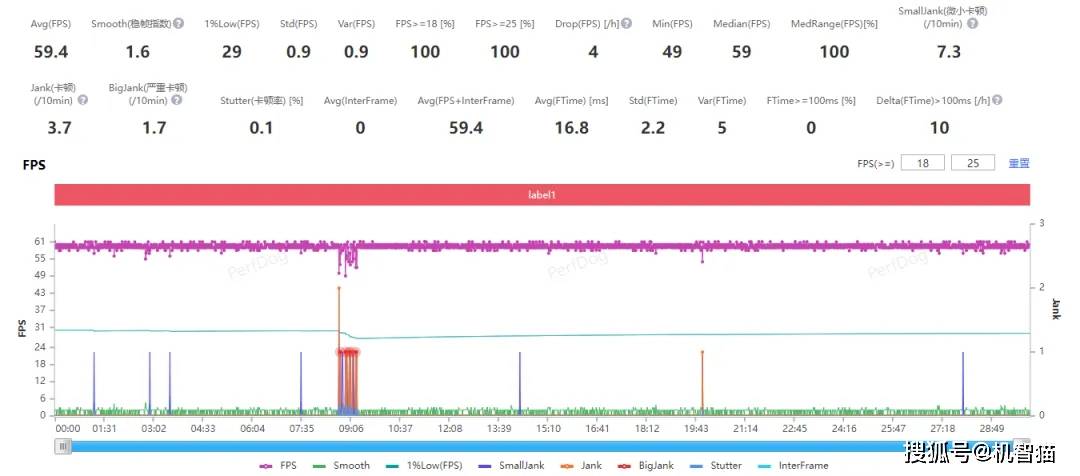1080x476 pixels.
Task: Click the FPS chart title
Action: pyautogui.click(x=34, y=165)
